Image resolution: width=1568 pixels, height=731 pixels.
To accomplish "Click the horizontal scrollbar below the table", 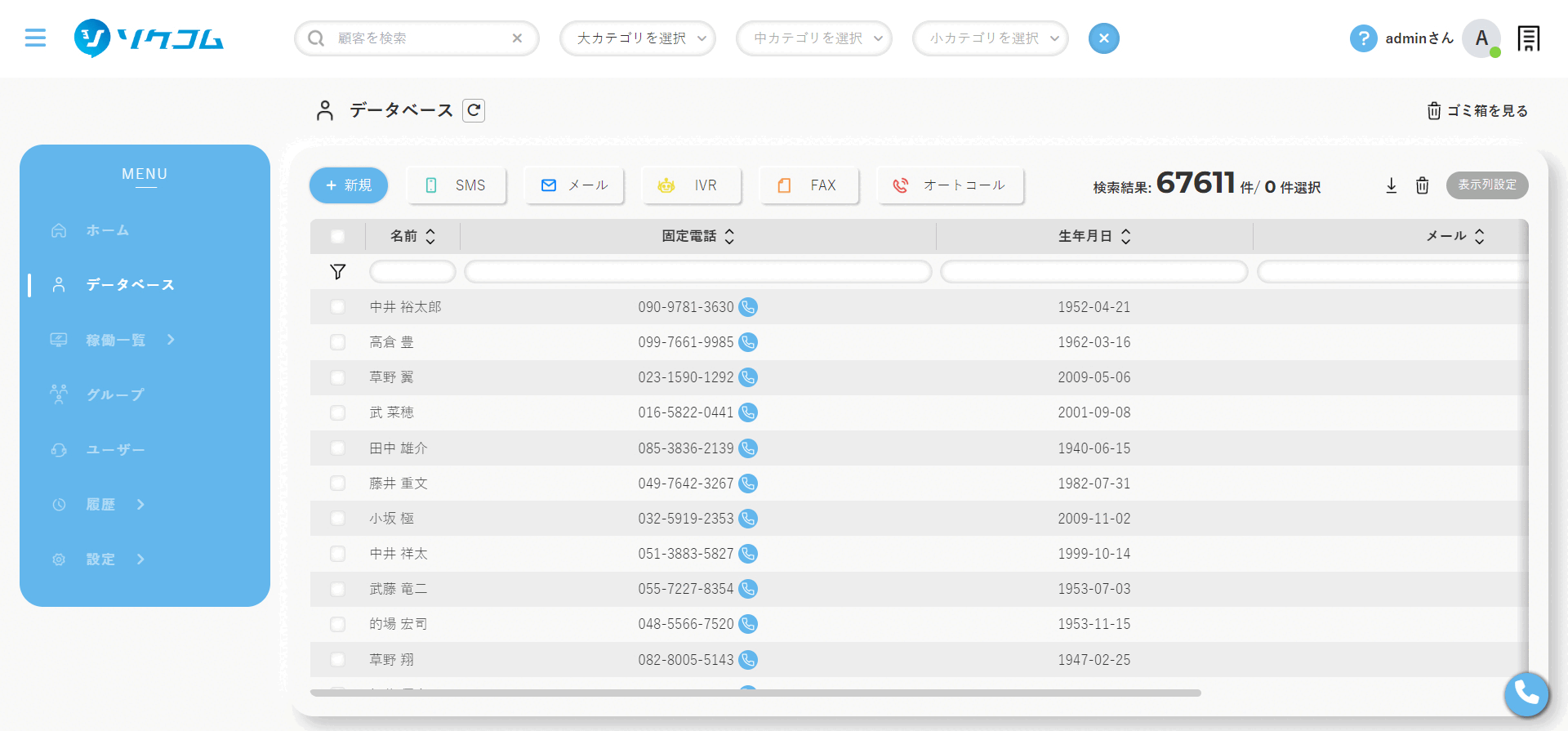I will coord(755,693).
